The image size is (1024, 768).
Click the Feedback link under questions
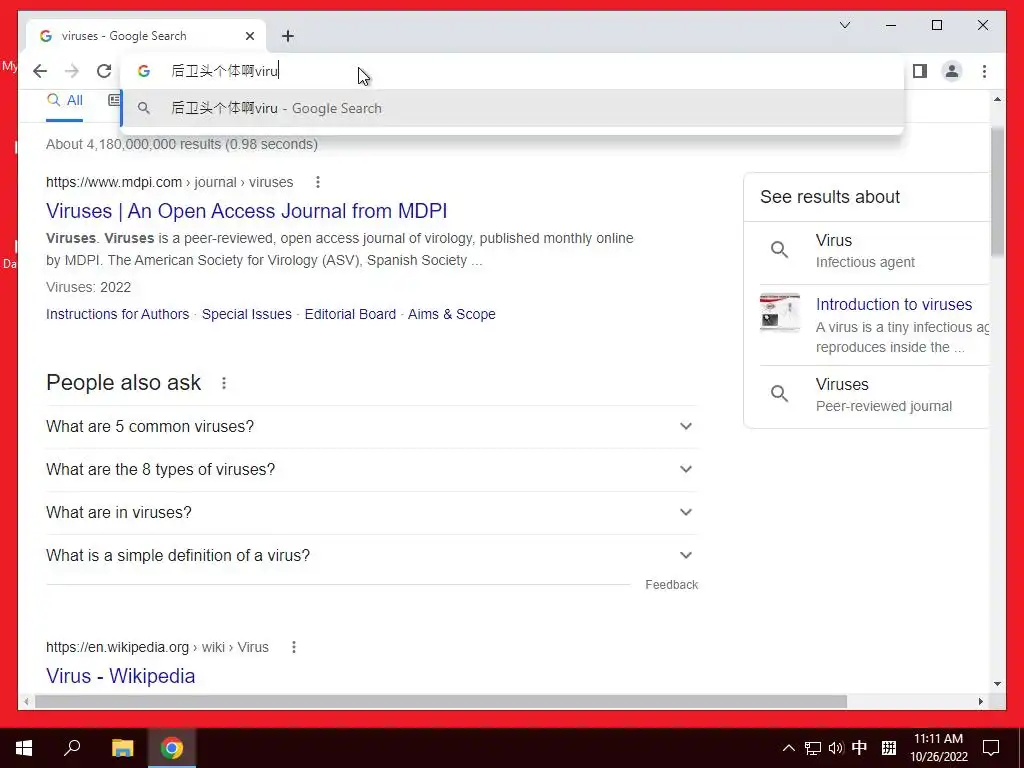coord(671,585)
